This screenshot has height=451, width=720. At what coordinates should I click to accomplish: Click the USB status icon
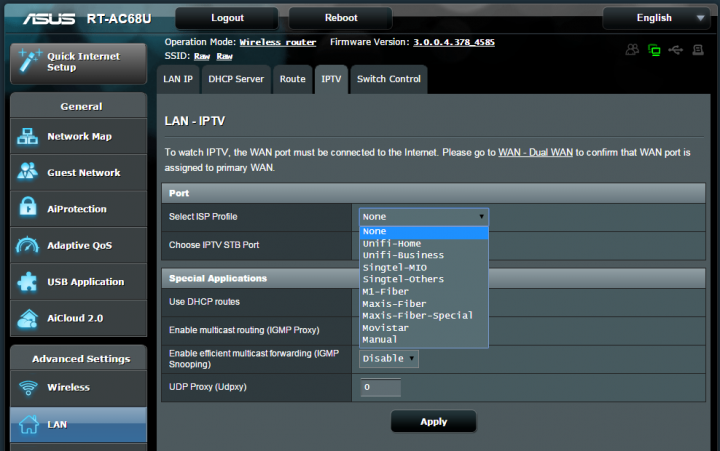pyautogui.click(x=675, y=50)
